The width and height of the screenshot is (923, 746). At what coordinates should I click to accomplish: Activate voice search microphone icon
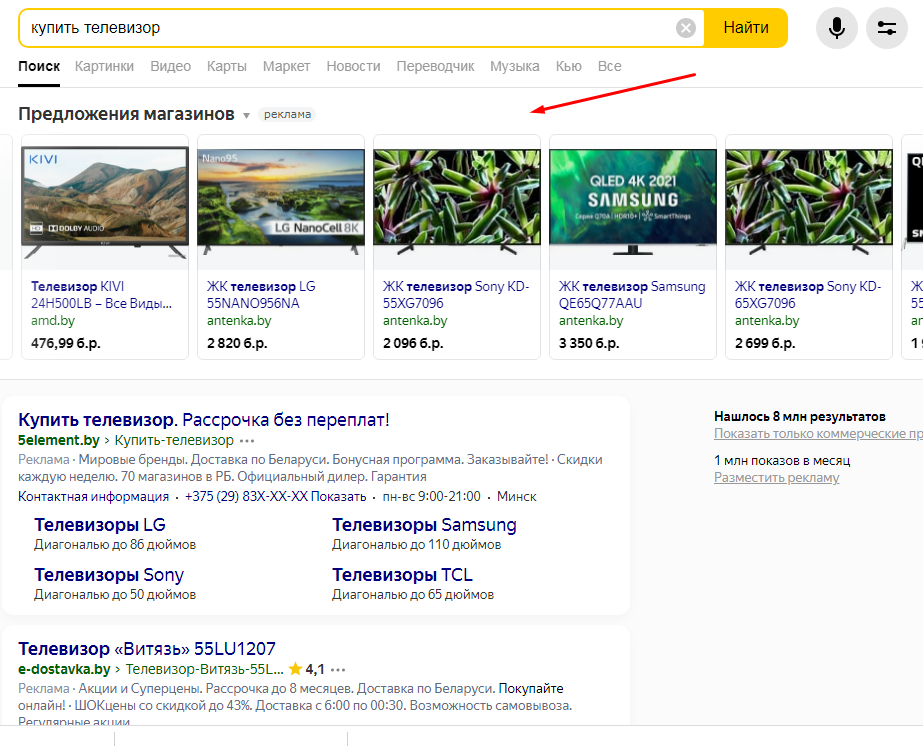coord(837,28)
